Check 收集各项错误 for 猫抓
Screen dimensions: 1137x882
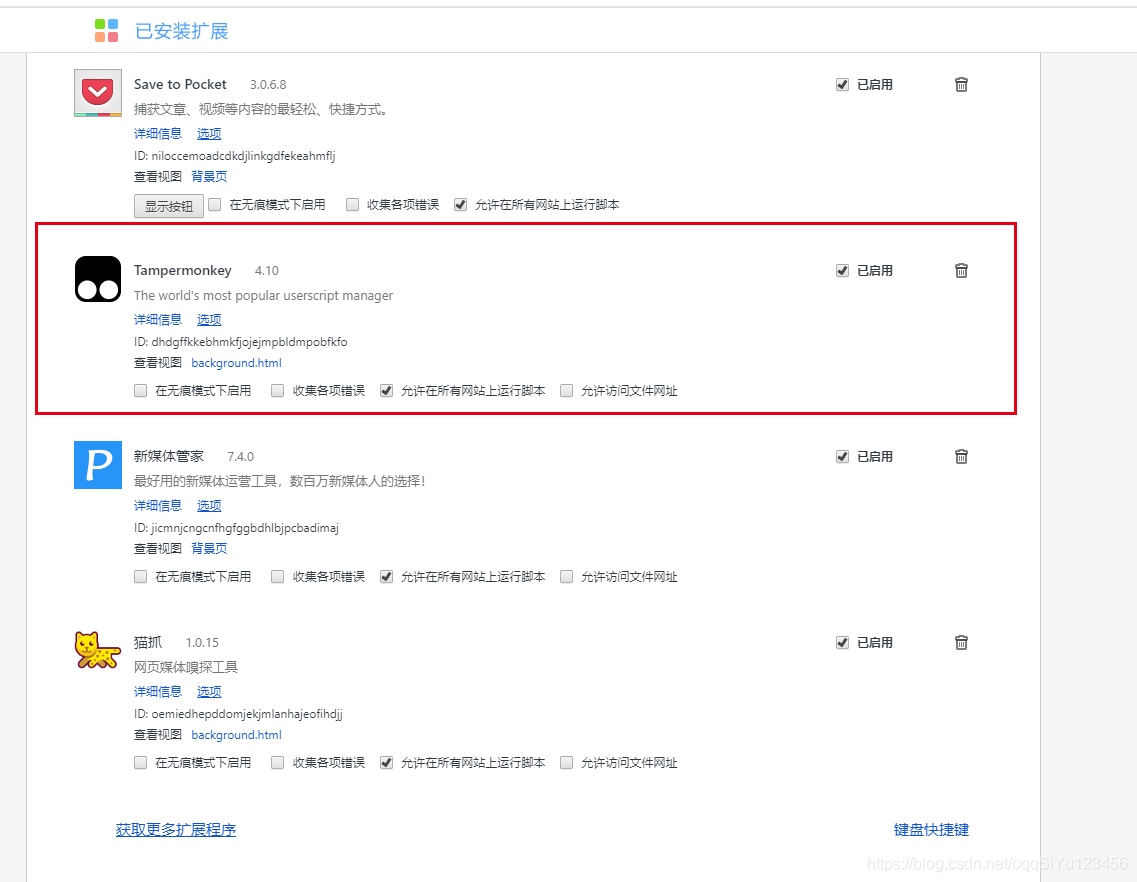tap(278, 763)
